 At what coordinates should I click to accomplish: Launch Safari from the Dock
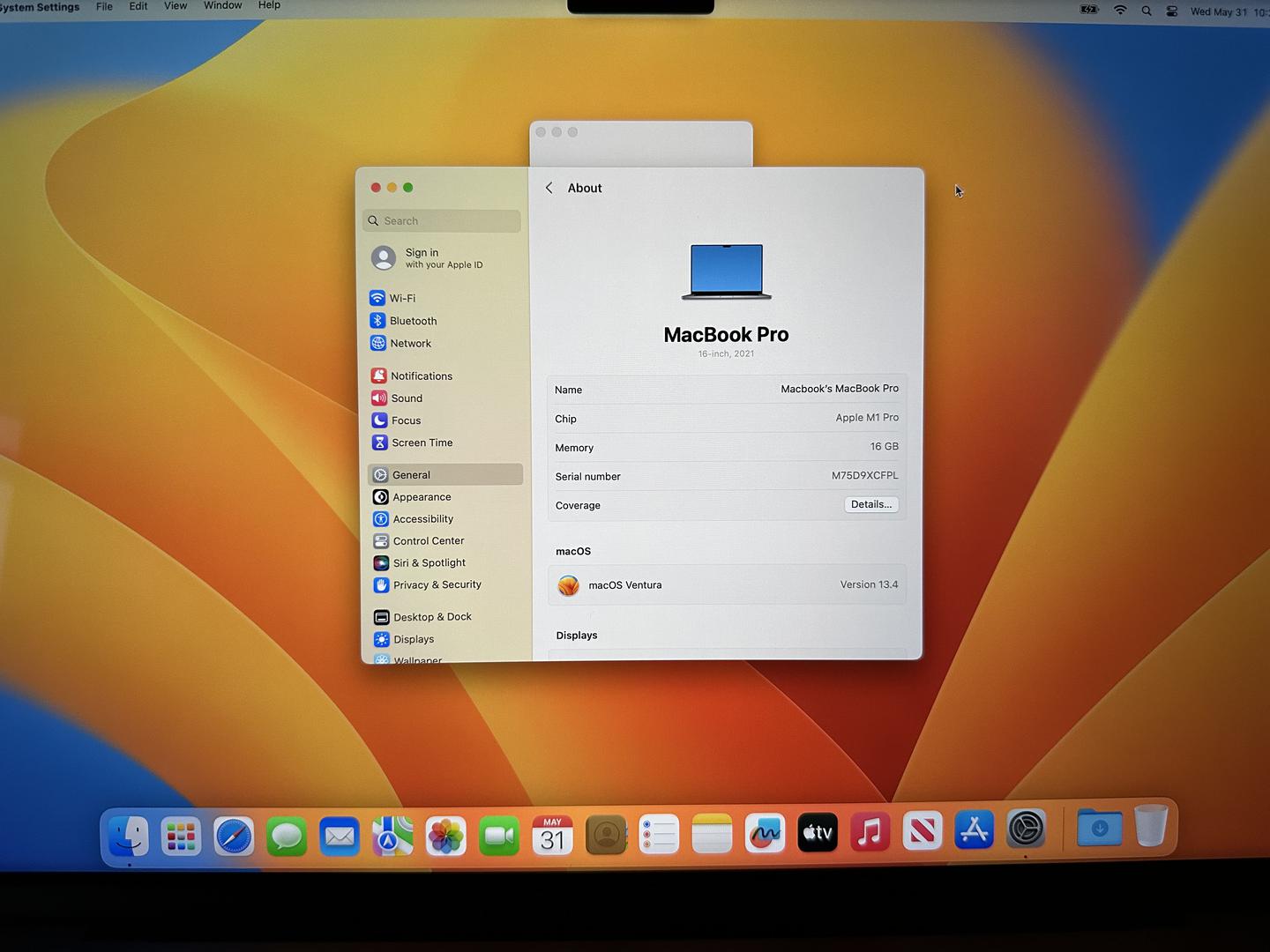234,836
